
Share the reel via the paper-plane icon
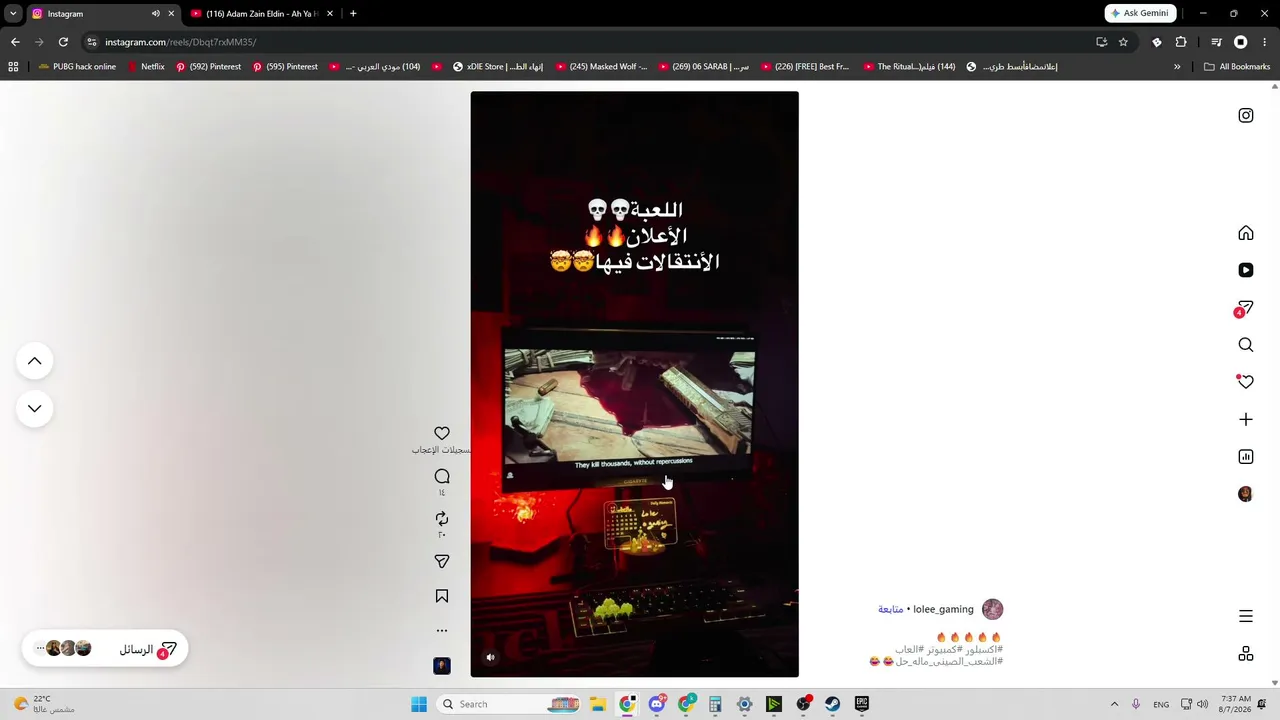tap(442, 562)
